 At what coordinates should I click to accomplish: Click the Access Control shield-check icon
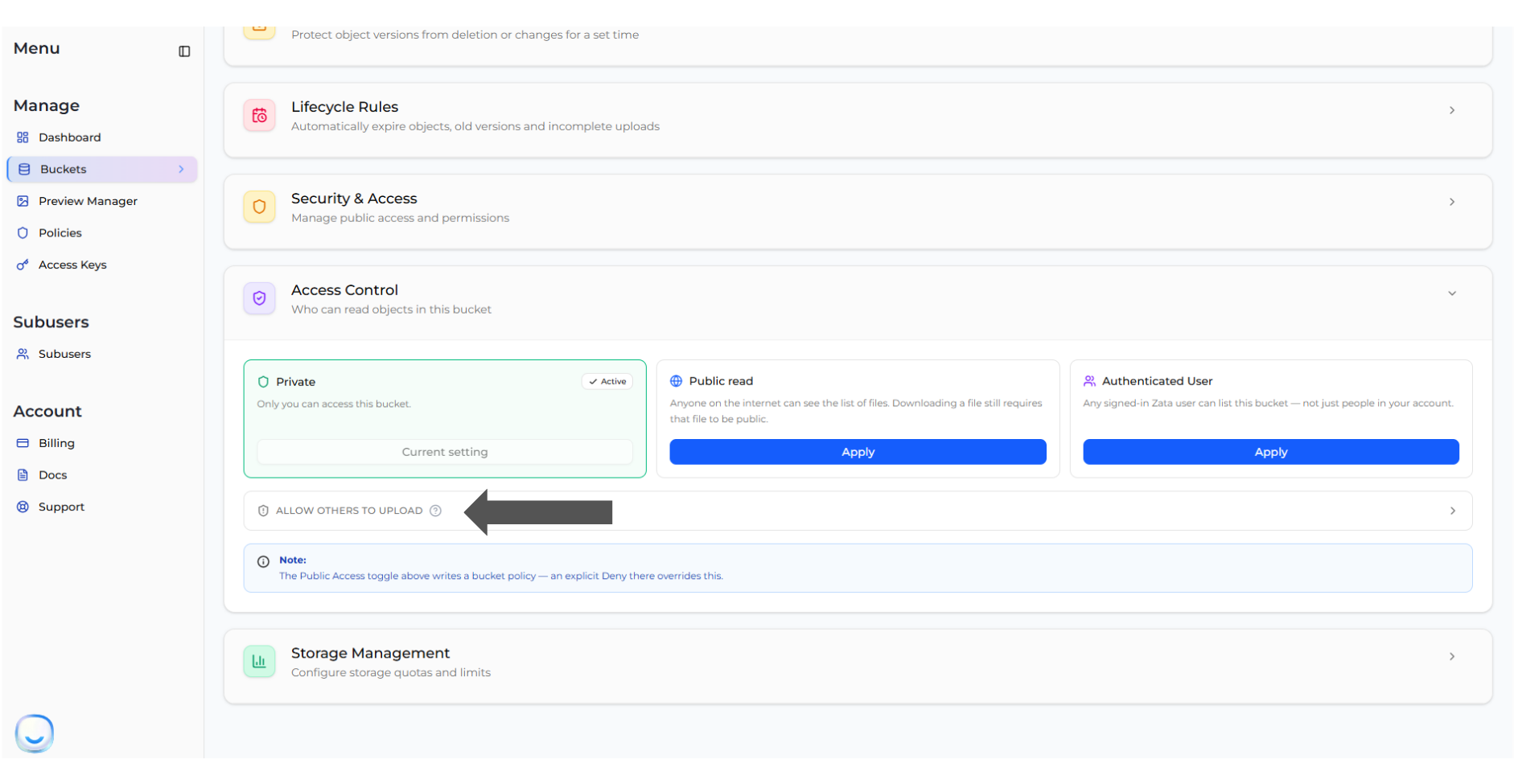coord(260,298)
